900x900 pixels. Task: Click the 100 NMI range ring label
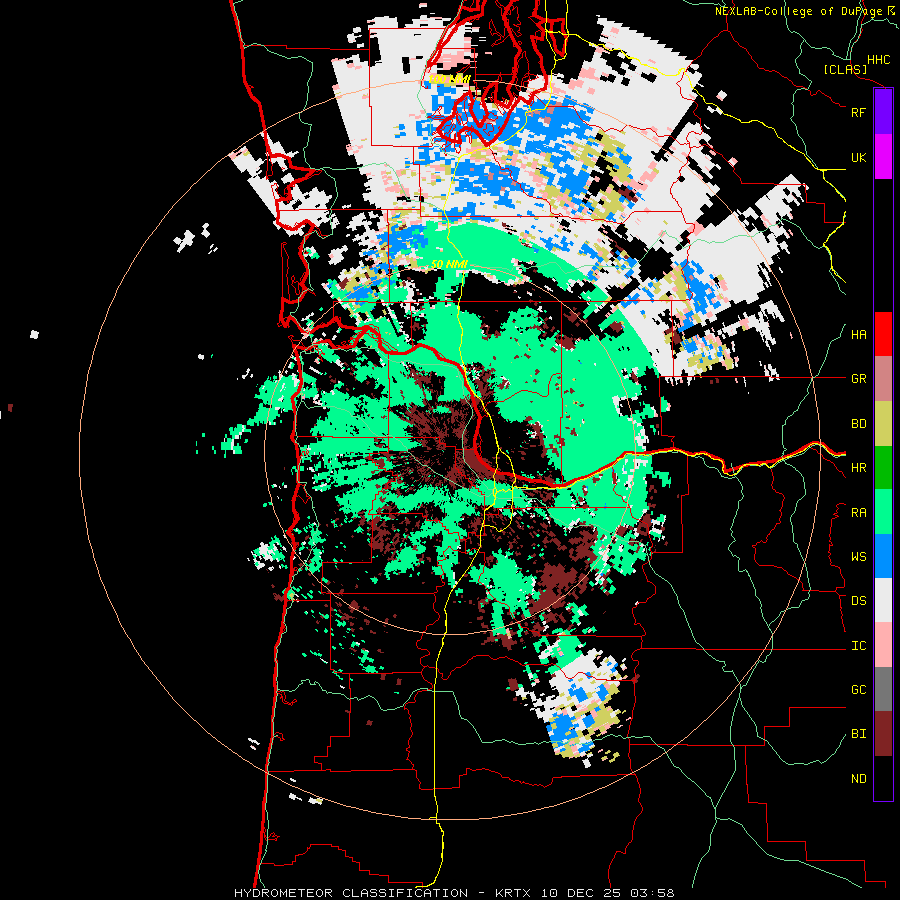tap(450, 79)
